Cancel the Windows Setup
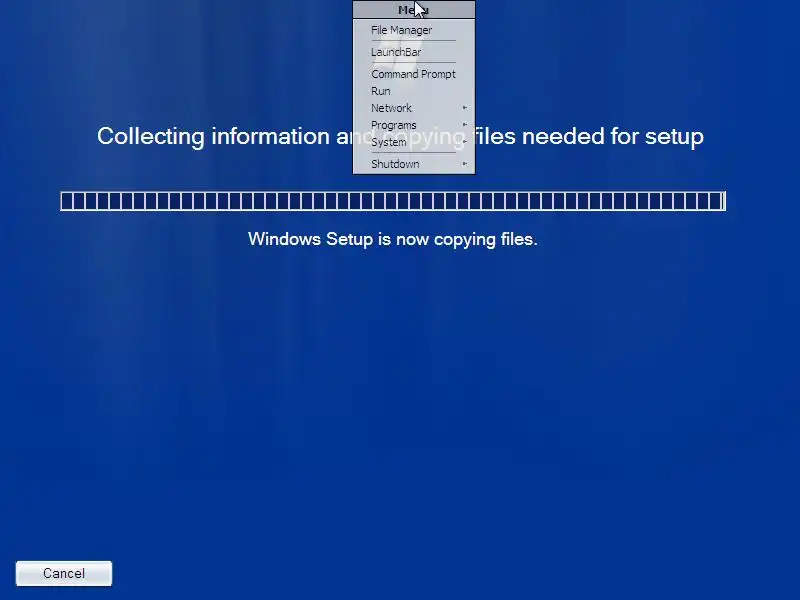 pos(64,573)
